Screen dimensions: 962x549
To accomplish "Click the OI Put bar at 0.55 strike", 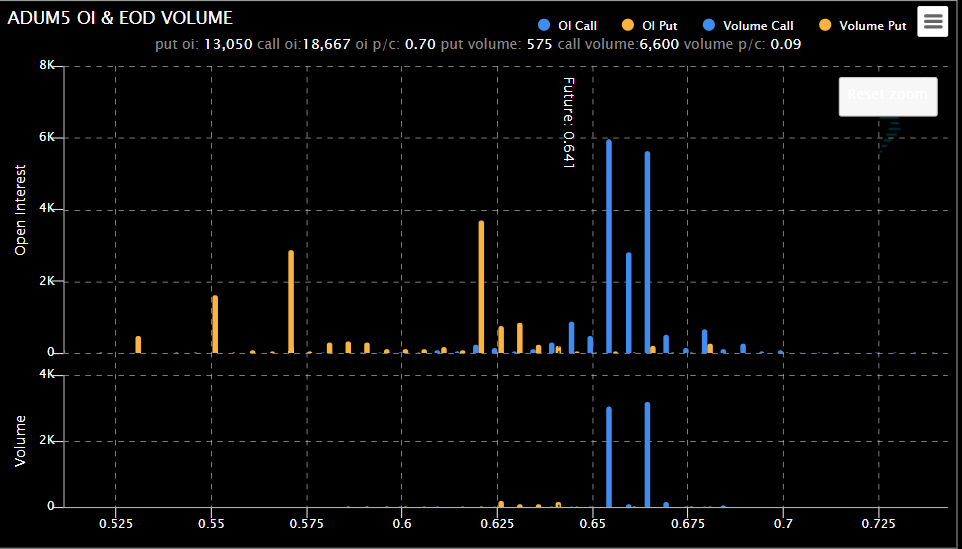I will point(215,324).
